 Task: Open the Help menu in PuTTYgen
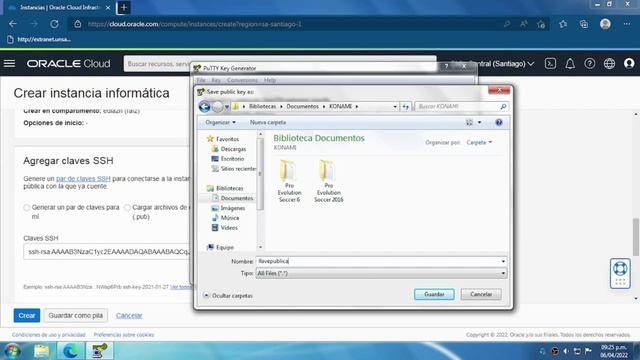(x=270, y=80)
